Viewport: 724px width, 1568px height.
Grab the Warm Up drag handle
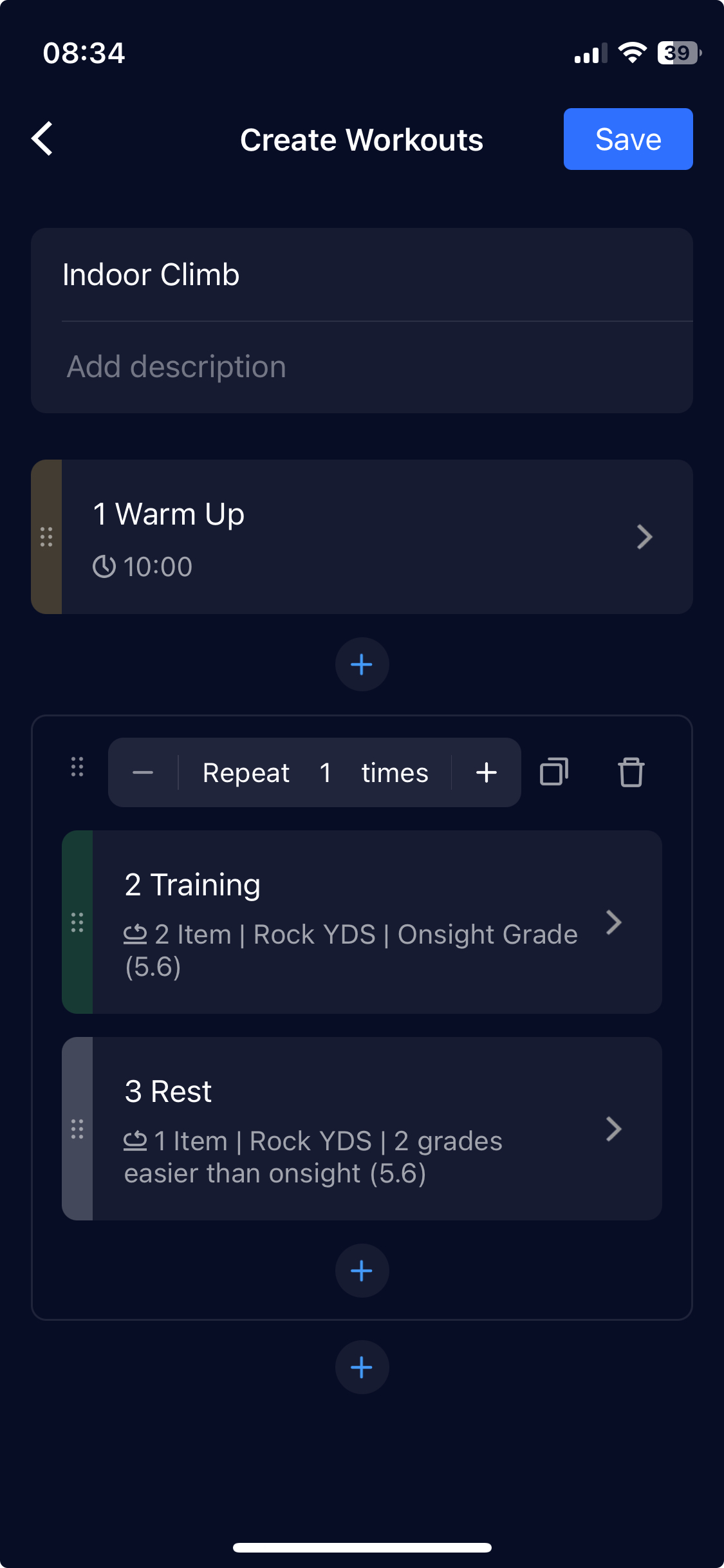(46, 537)
